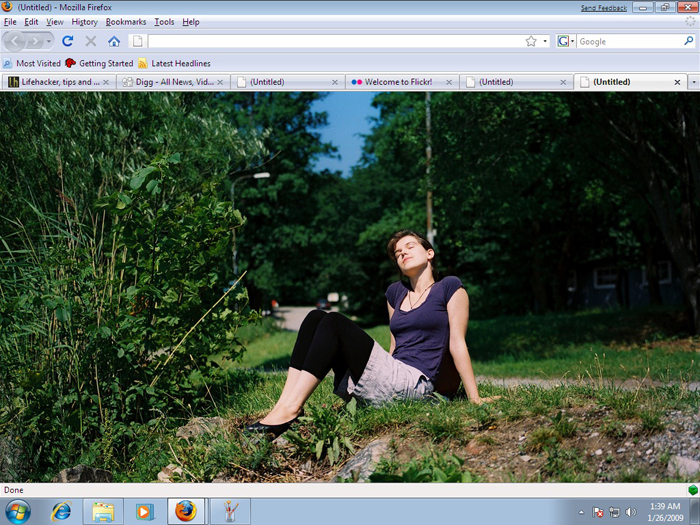The image size is (700, 525).
Task: Go back with the Back arrow button
Action: (x=14, y=41)
